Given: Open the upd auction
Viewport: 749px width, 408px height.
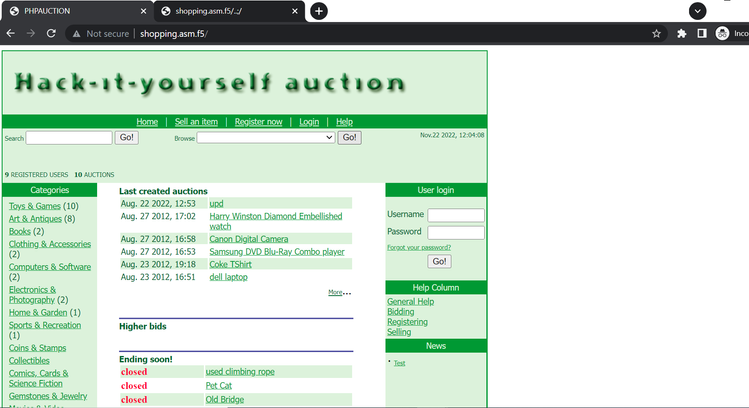Looking at the screenshot, I should tap(216, 204).
